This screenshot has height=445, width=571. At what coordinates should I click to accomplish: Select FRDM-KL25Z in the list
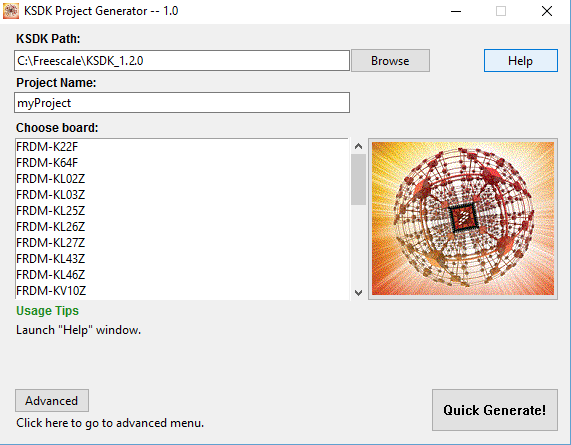tap(182, 211)
